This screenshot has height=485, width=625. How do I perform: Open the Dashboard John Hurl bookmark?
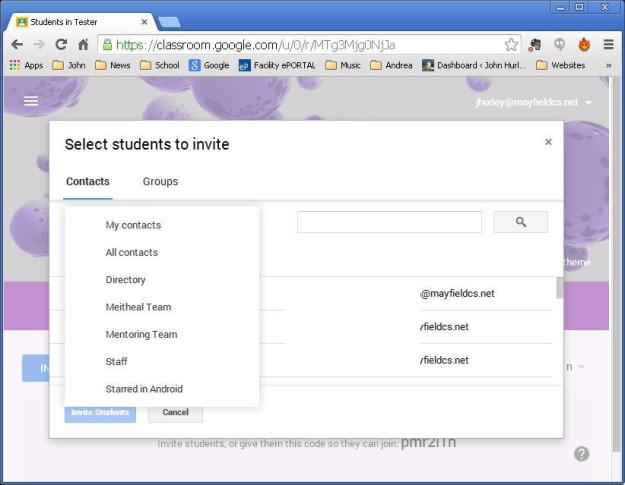coord(474,65)
